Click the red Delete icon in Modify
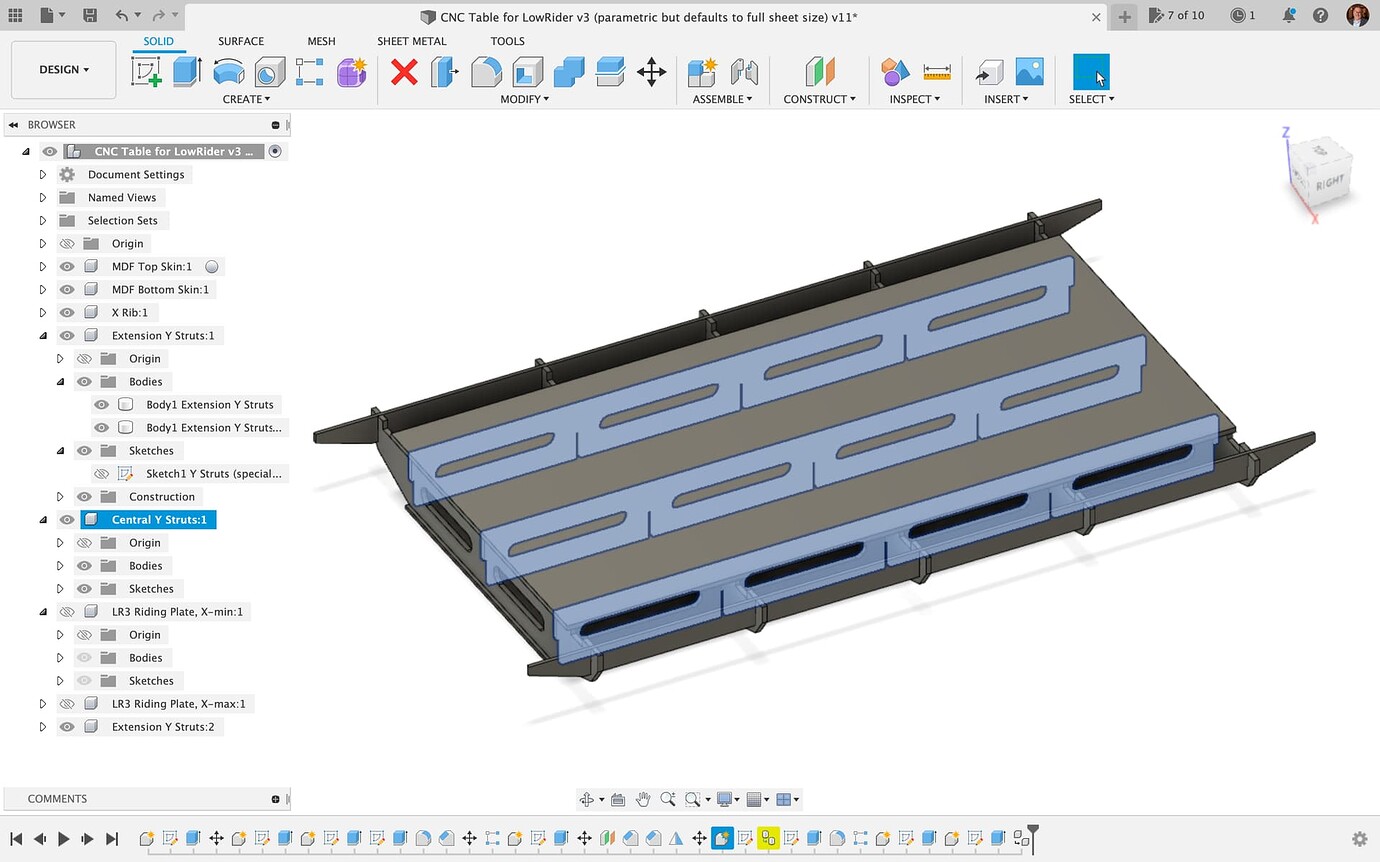This screenshot has height=862, width=1380. (404, 72)
